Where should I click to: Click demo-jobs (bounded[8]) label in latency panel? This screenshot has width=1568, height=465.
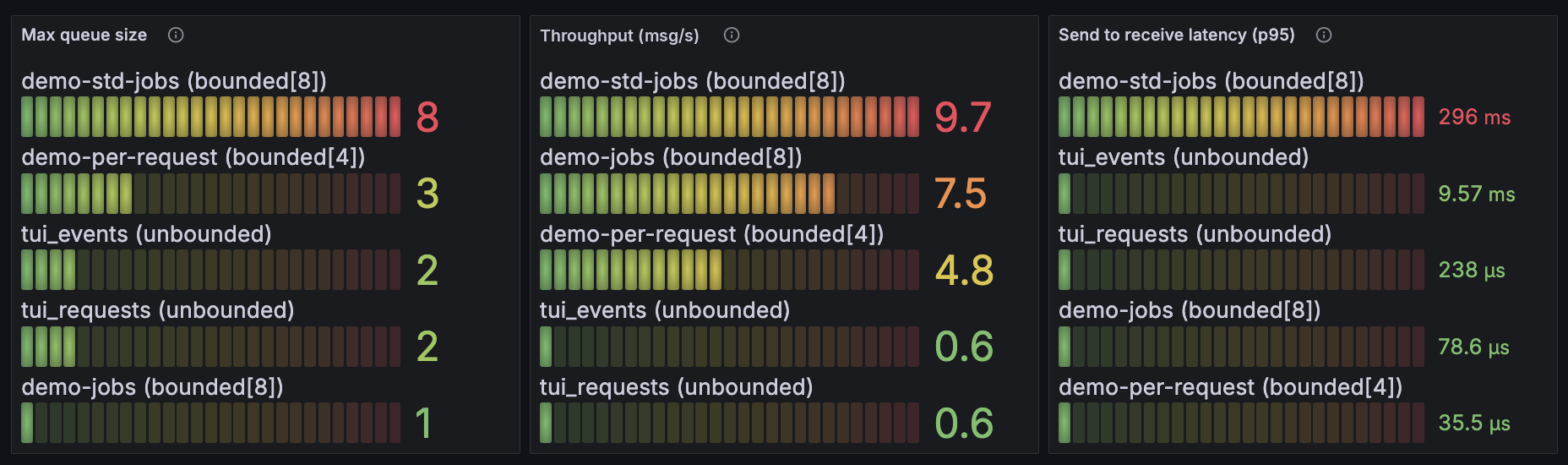point(1190,310)
